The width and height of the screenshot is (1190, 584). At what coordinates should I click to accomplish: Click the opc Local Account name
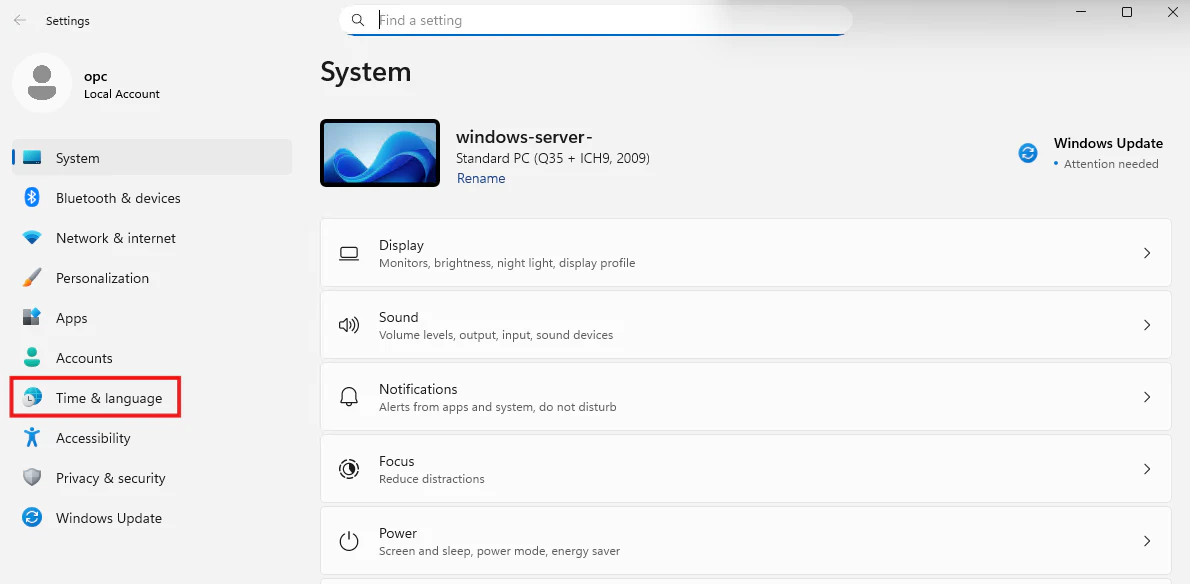tap(121, 85)
